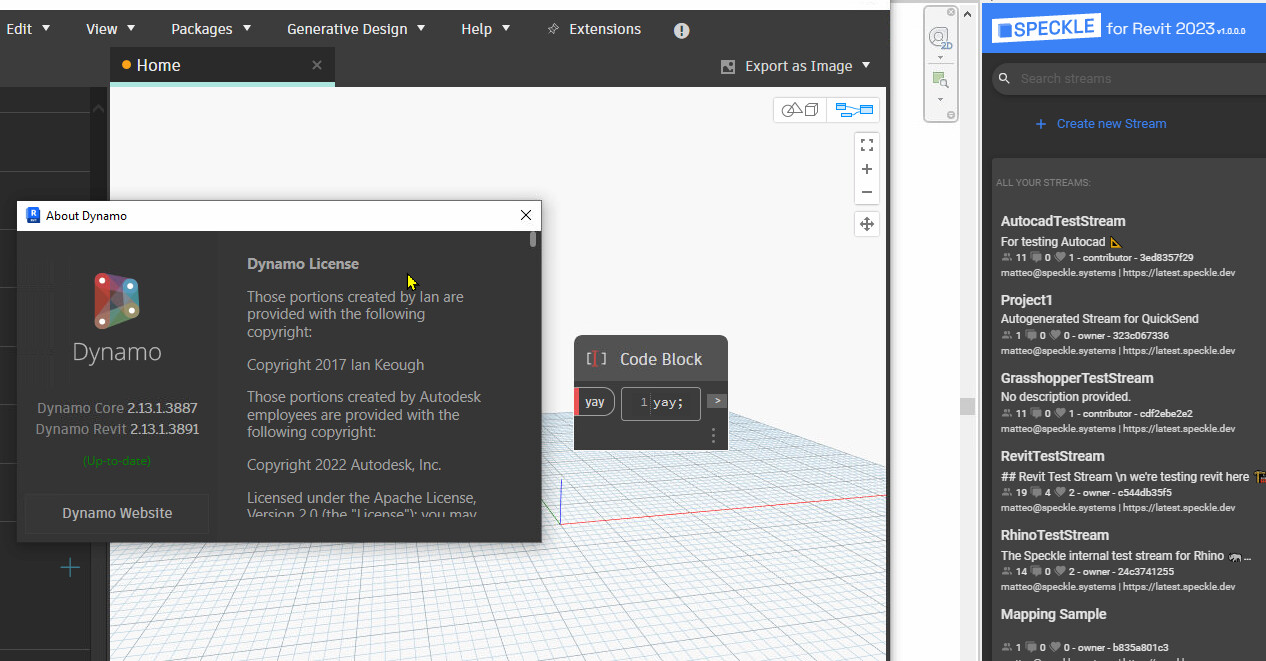This screenshot has height=661, width=1266.
Task: Click the Extensions puzzle icon
Action: point(553,29)
